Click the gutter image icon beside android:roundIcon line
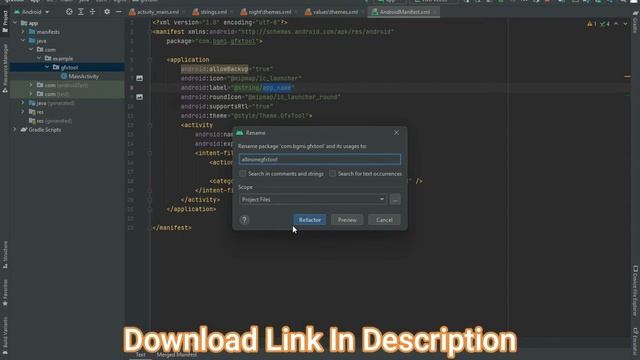The height and width of the screenshot is (360, 640). click(x=140, y=97)
